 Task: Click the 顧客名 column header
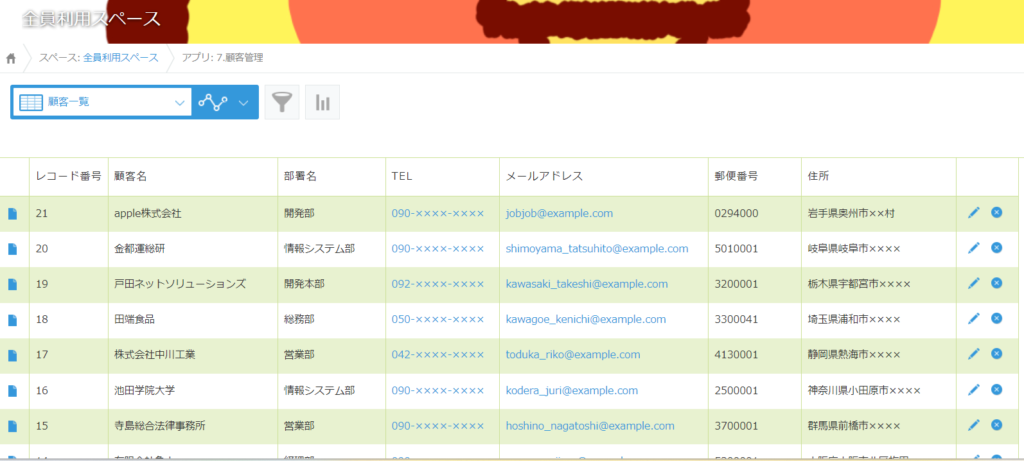click(131, 177)
